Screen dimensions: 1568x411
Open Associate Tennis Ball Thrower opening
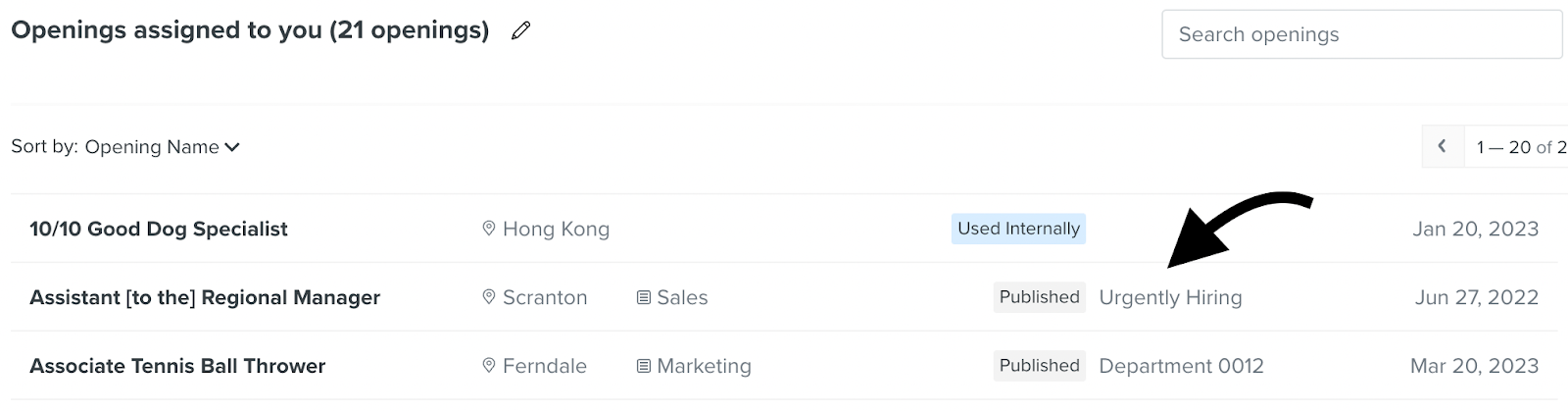177,366
